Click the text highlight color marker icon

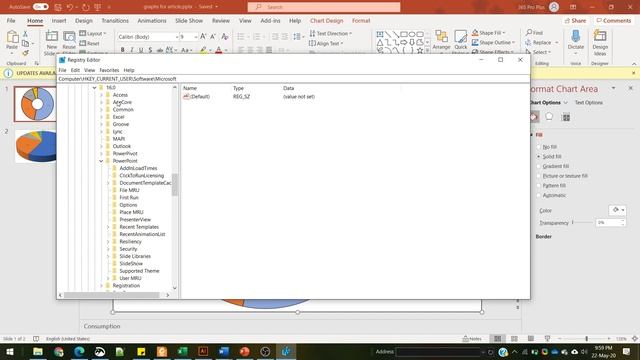pos(203,50)
